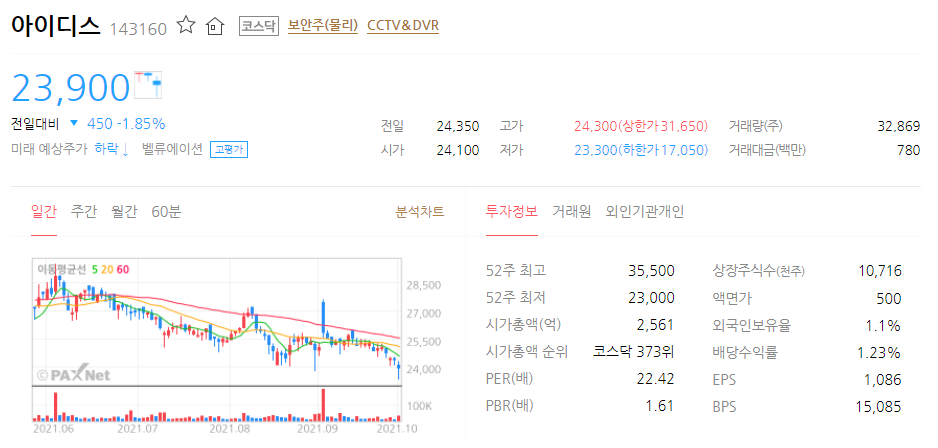This screenshot has height=448, width=938.
Task: Click the EPS value 1,086
Action: [883, 379]
